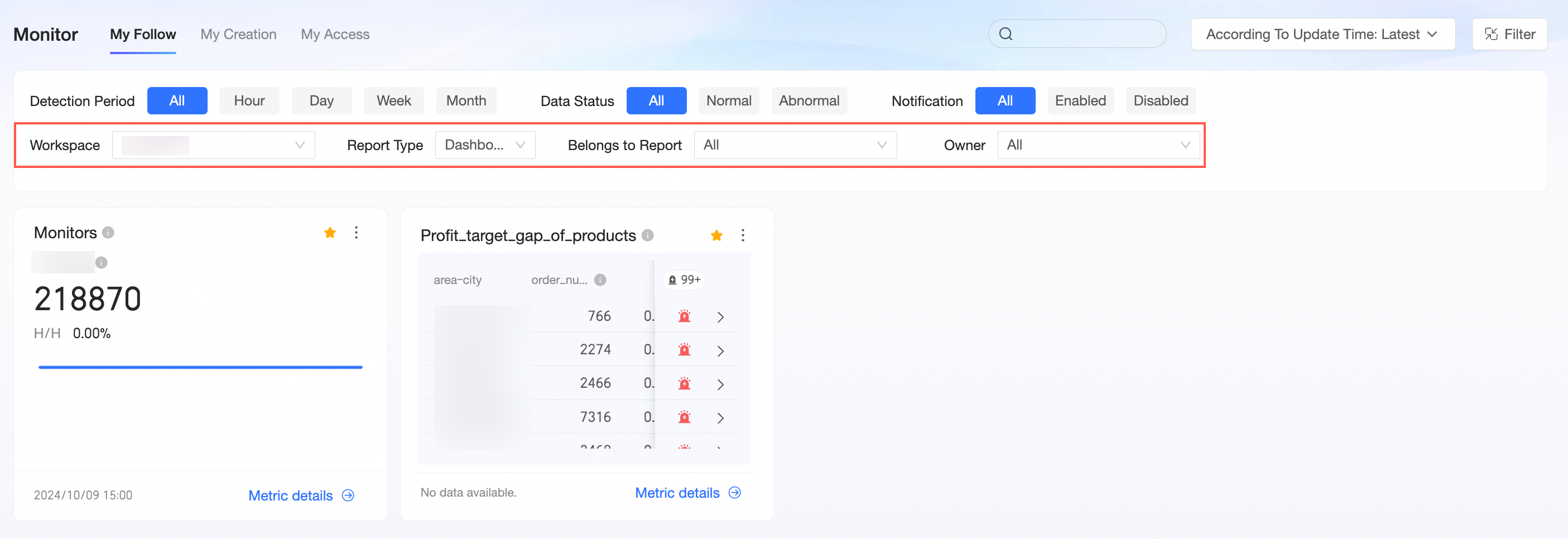The image size is (1568, 539).
Task: Switch to My Creation tab
Action: point(239,34)
